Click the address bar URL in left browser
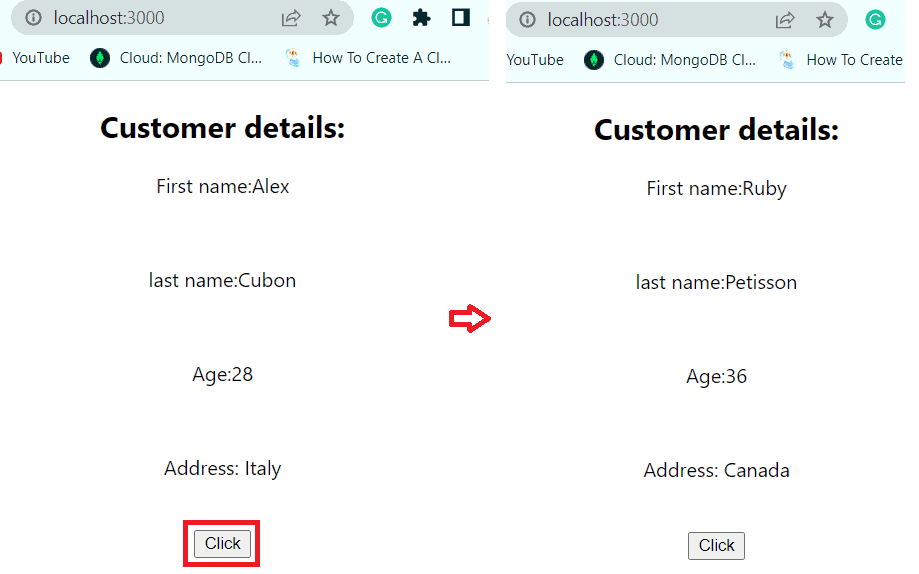Screen dimensions: 919x574 pos(109,18)
